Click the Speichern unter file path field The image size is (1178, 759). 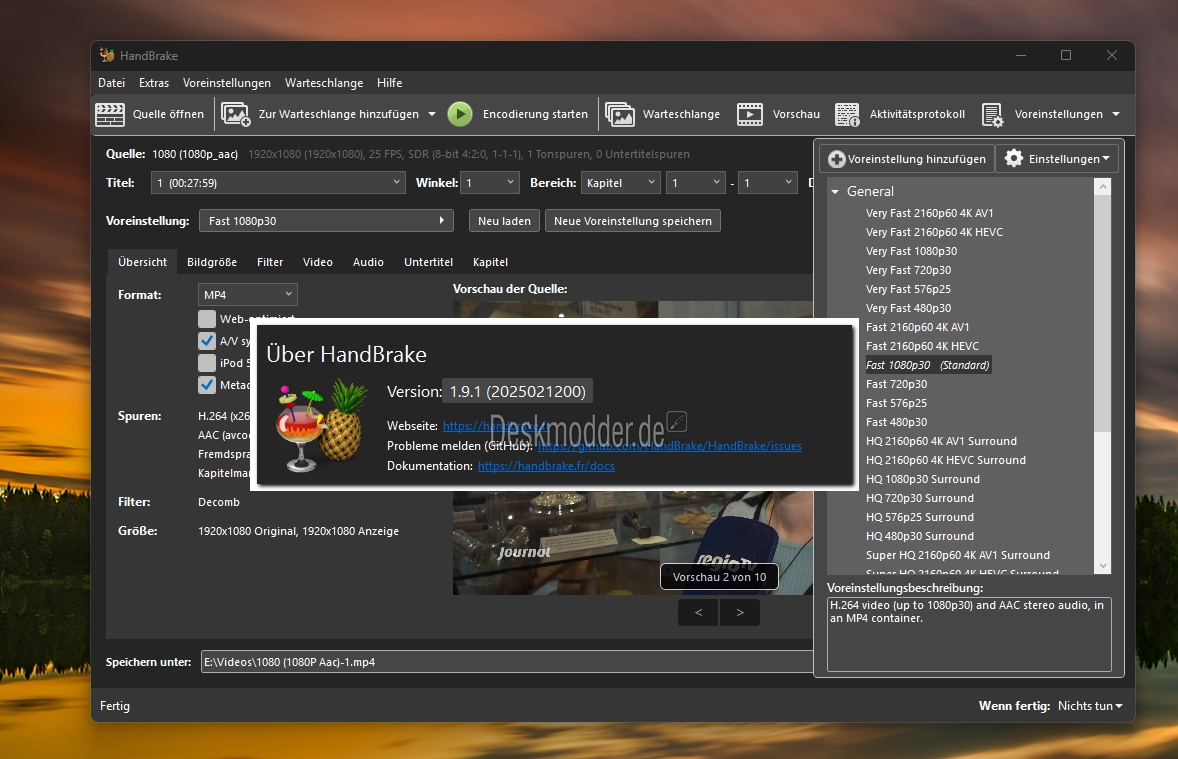506,662
